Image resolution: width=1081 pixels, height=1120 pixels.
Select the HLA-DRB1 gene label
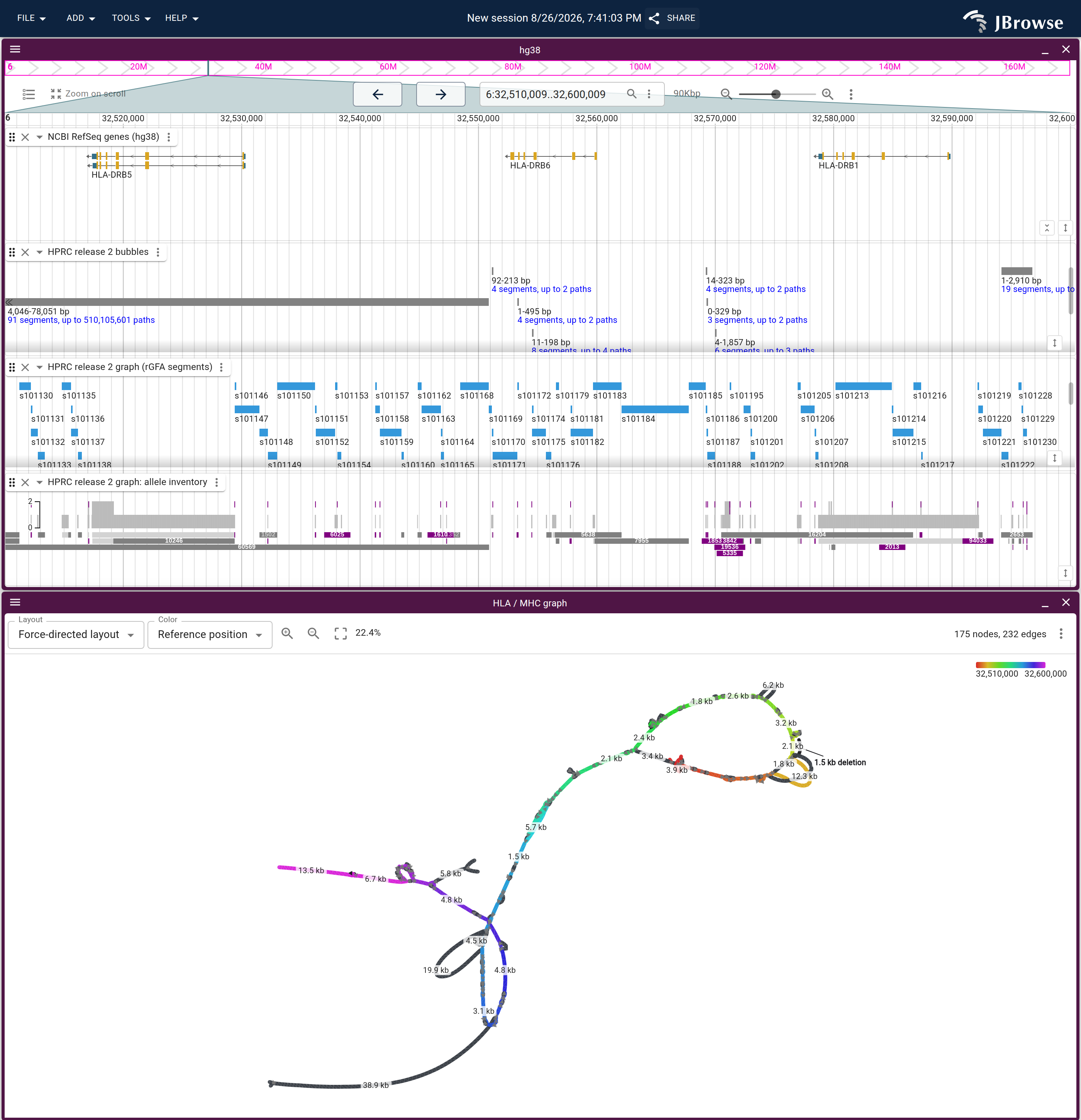point(838,166)
